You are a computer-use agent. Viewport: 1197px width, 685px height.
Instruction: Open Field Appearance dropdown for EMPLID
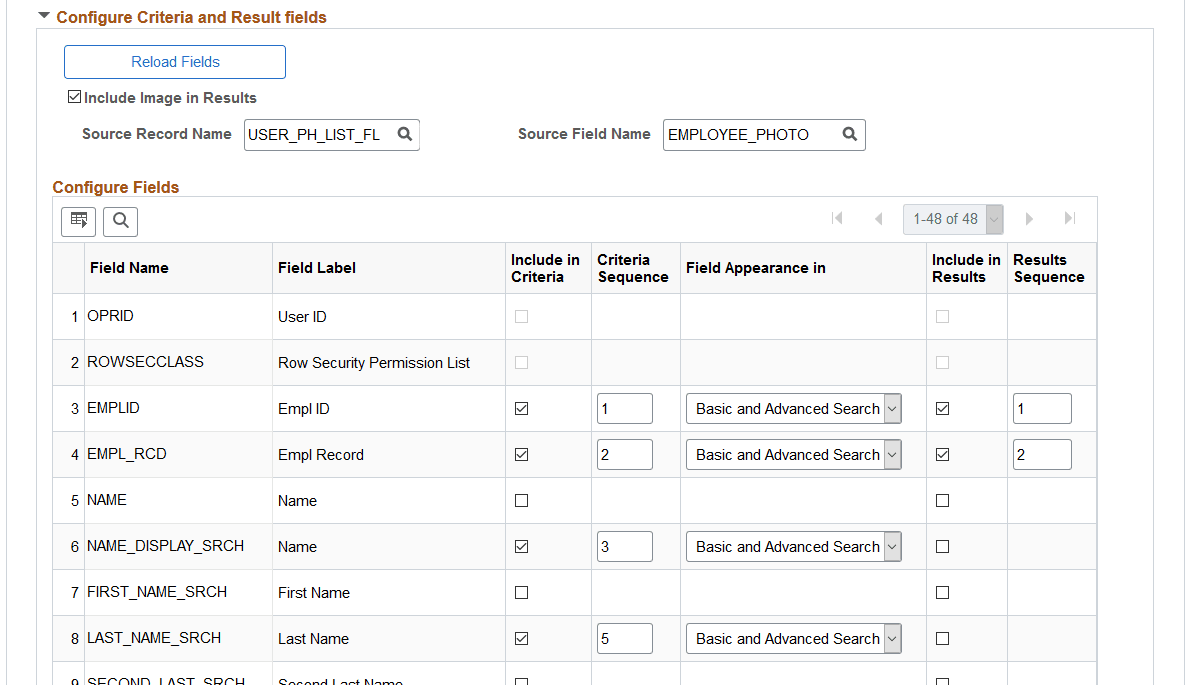click(x=891, y=408)
